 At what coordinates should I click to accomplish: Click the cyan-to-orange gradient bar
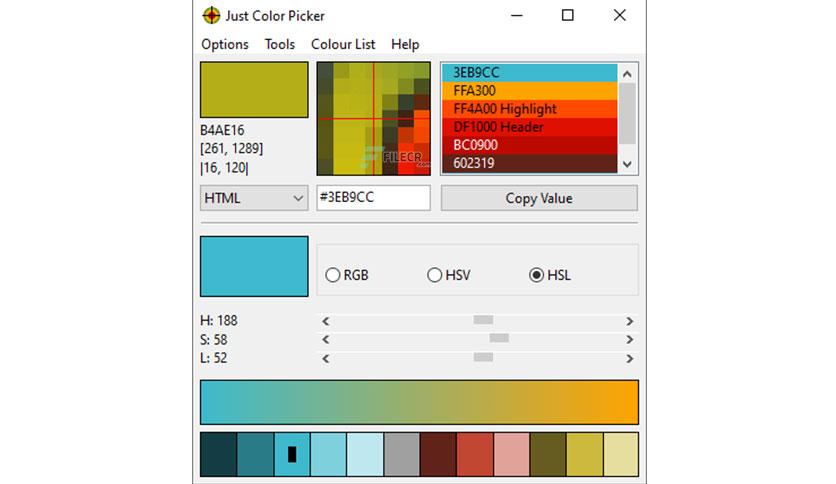[419, 402]
